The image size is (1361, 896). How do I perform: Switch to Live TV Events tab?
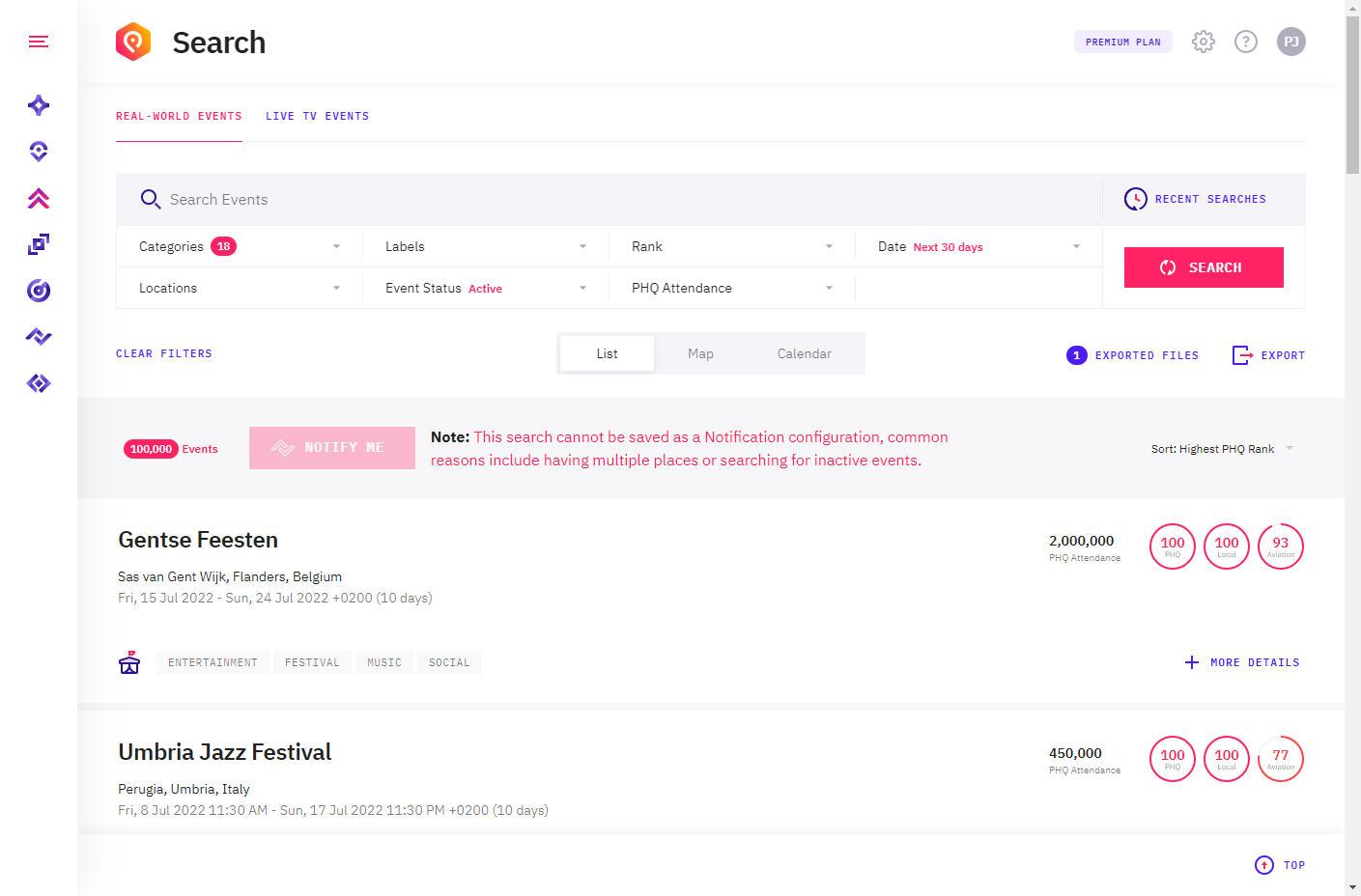tap(317, 116)
